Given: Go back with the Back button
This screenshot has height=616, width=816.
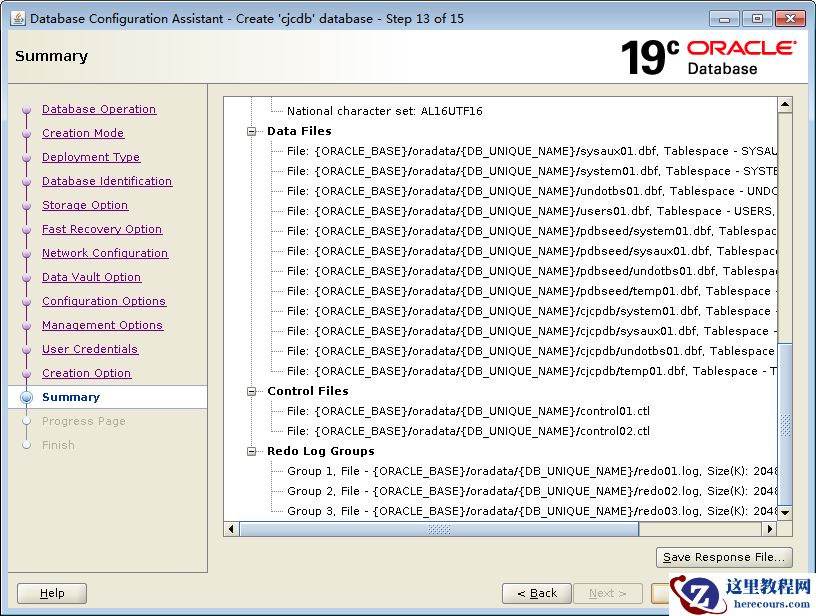Looking at the screenshot, I should point(537,593).
